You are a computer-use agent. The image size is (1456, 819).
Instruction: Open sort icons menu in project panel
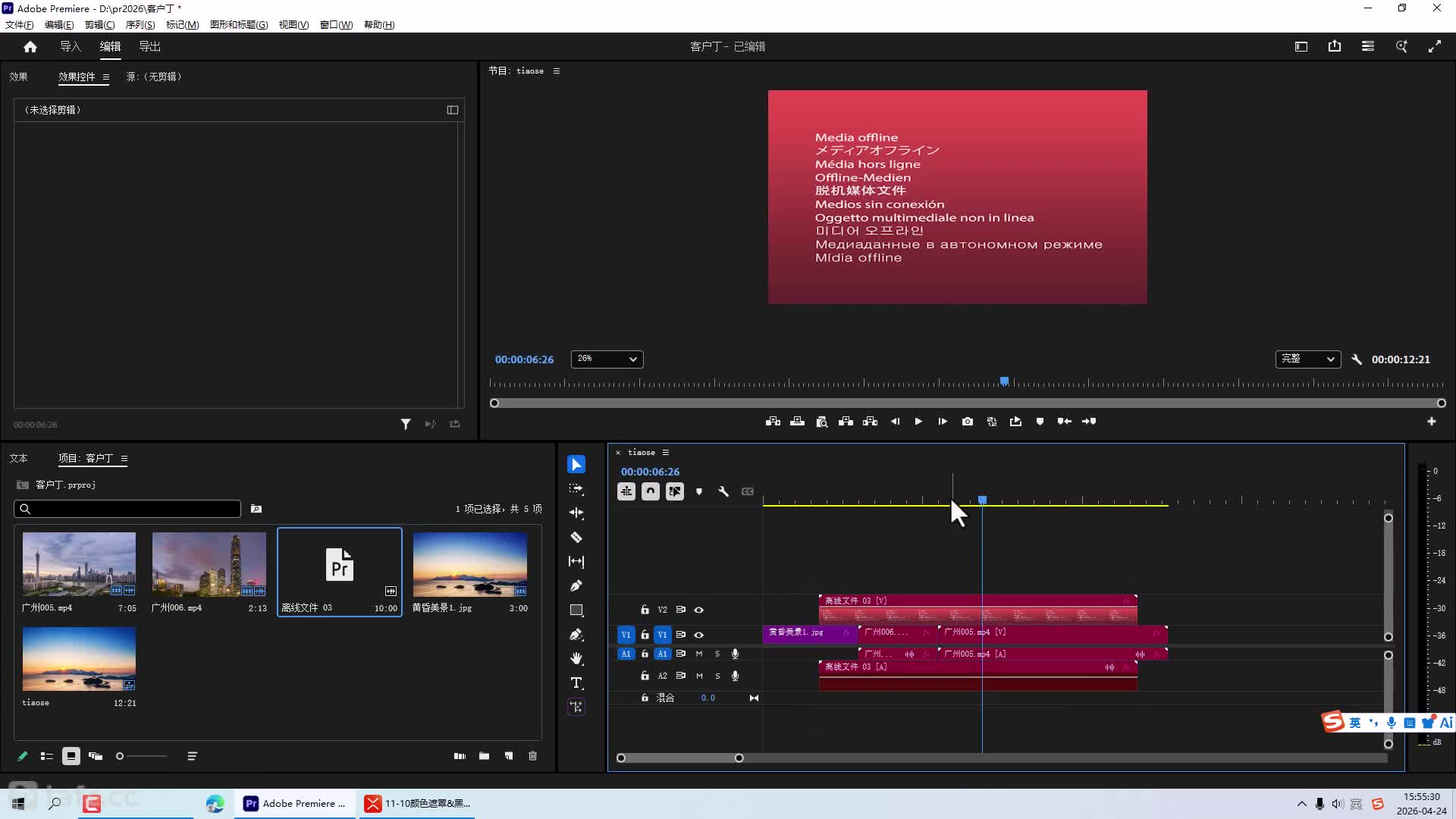[x=193, y=756]
